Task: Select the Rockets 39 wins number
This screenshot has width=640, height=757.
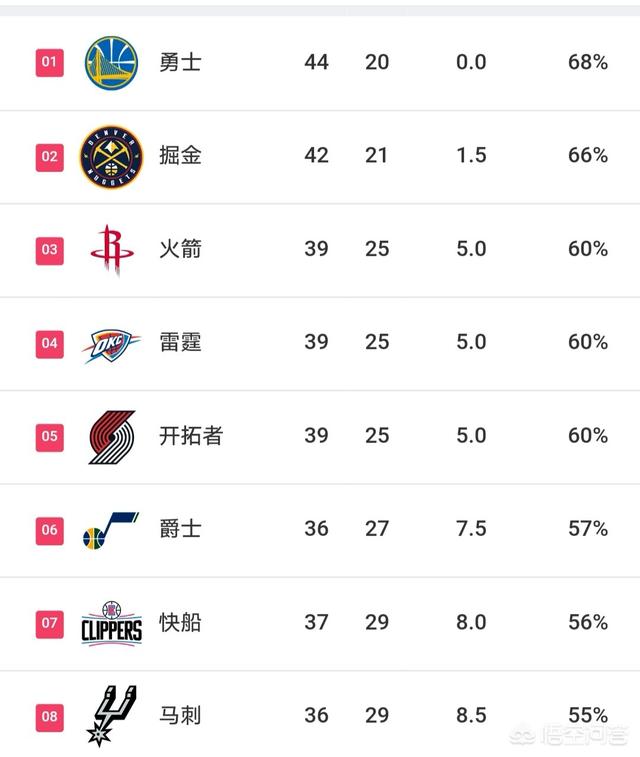Action: tap(317, 249)
